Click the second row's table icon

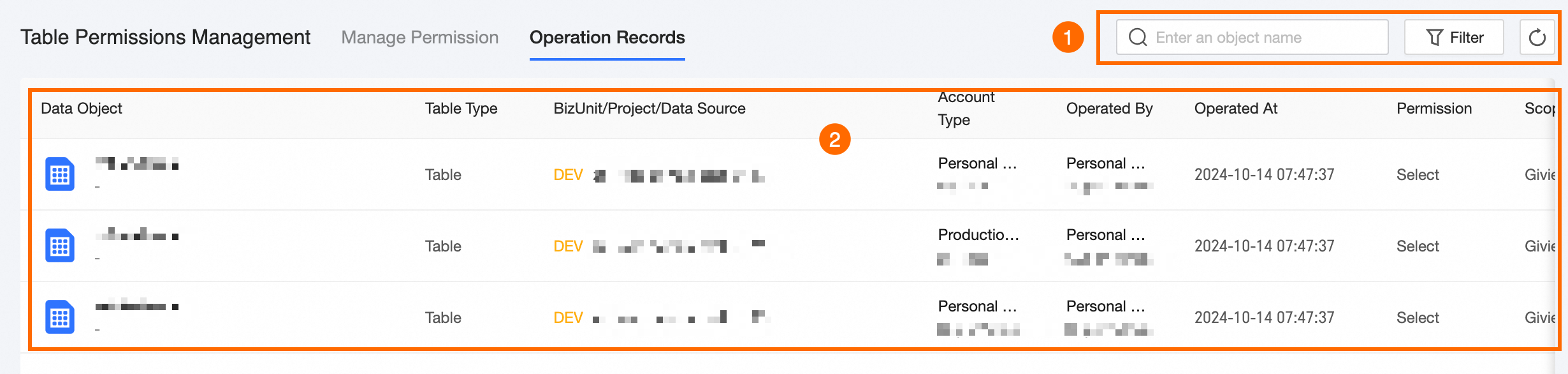click(60, 246)
